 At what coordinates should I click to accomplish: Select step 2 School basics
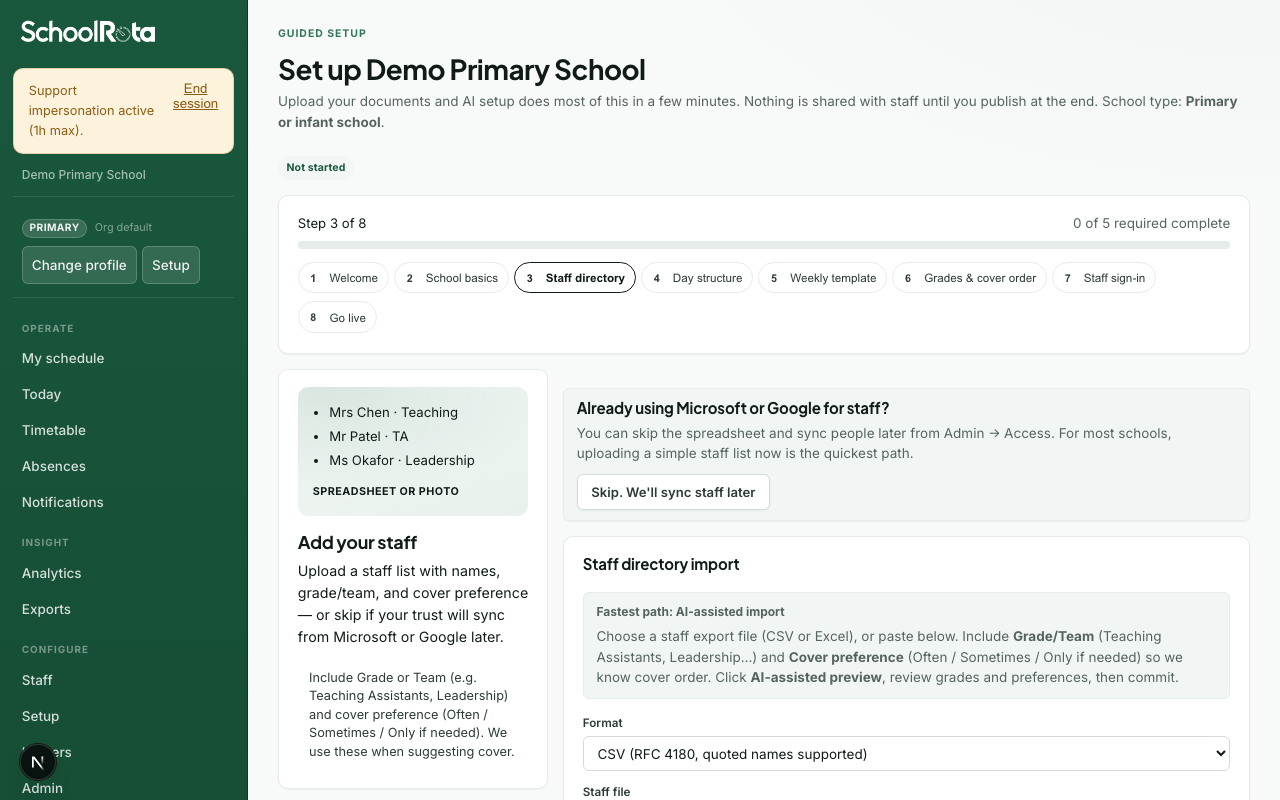coord(451,278)
